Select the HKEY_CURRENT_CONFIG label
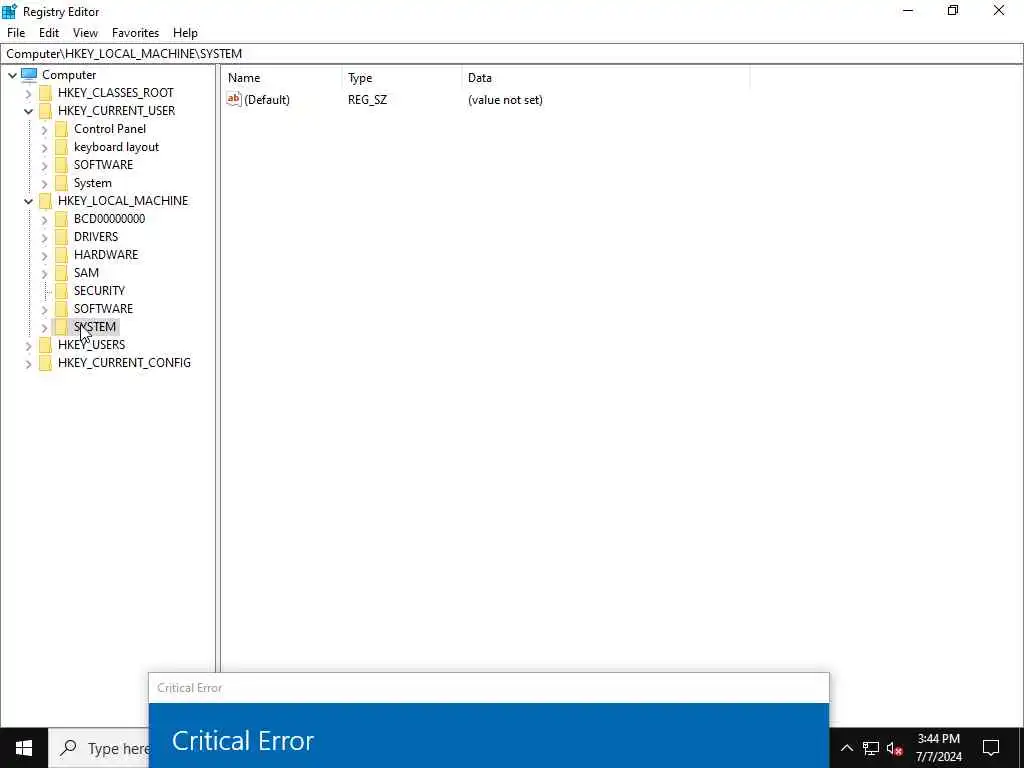 coord(124,362)
